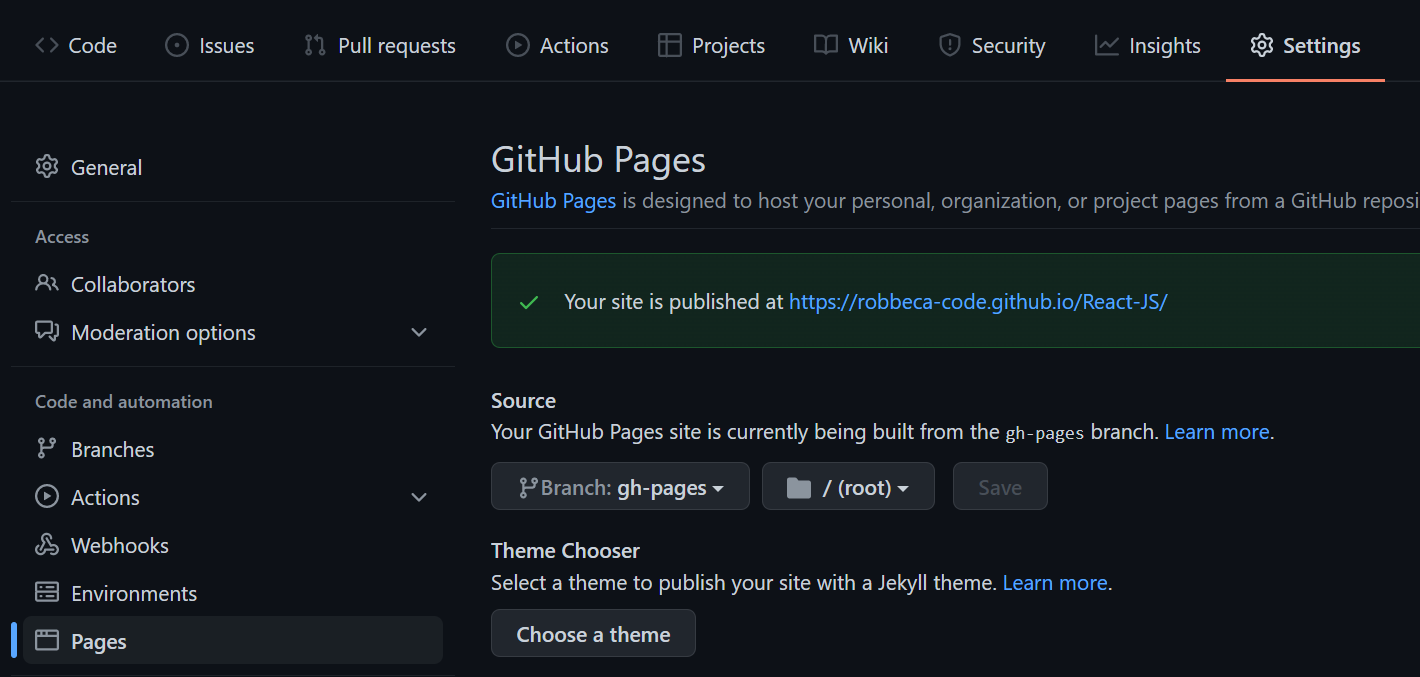Click the Theme Chooser heading
1420x677 pixels.
pos(565,550)
